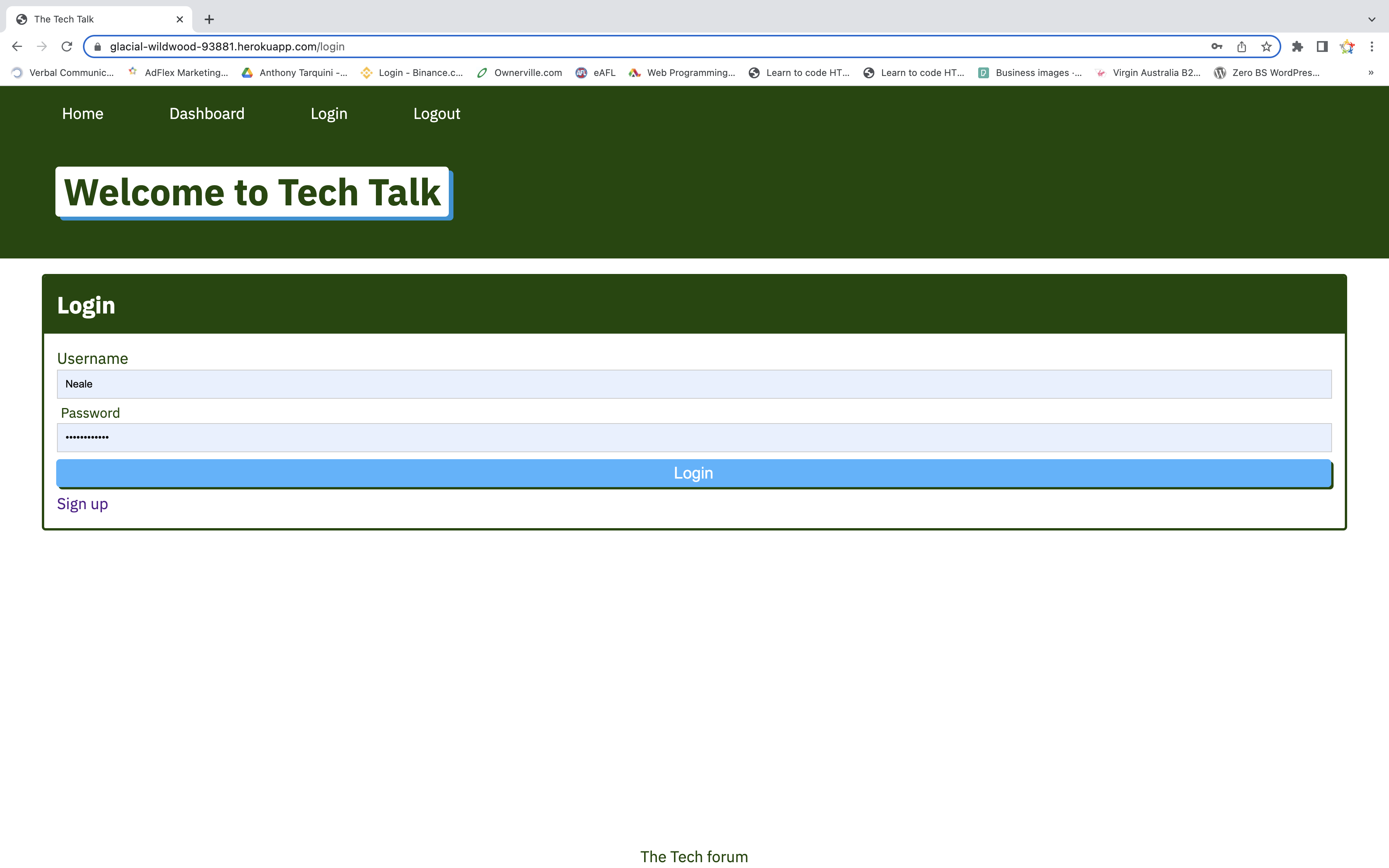The image size is (1389, 868).
Task: Click the colorful profile avatar icon
Action: (x=1346, y=46)
